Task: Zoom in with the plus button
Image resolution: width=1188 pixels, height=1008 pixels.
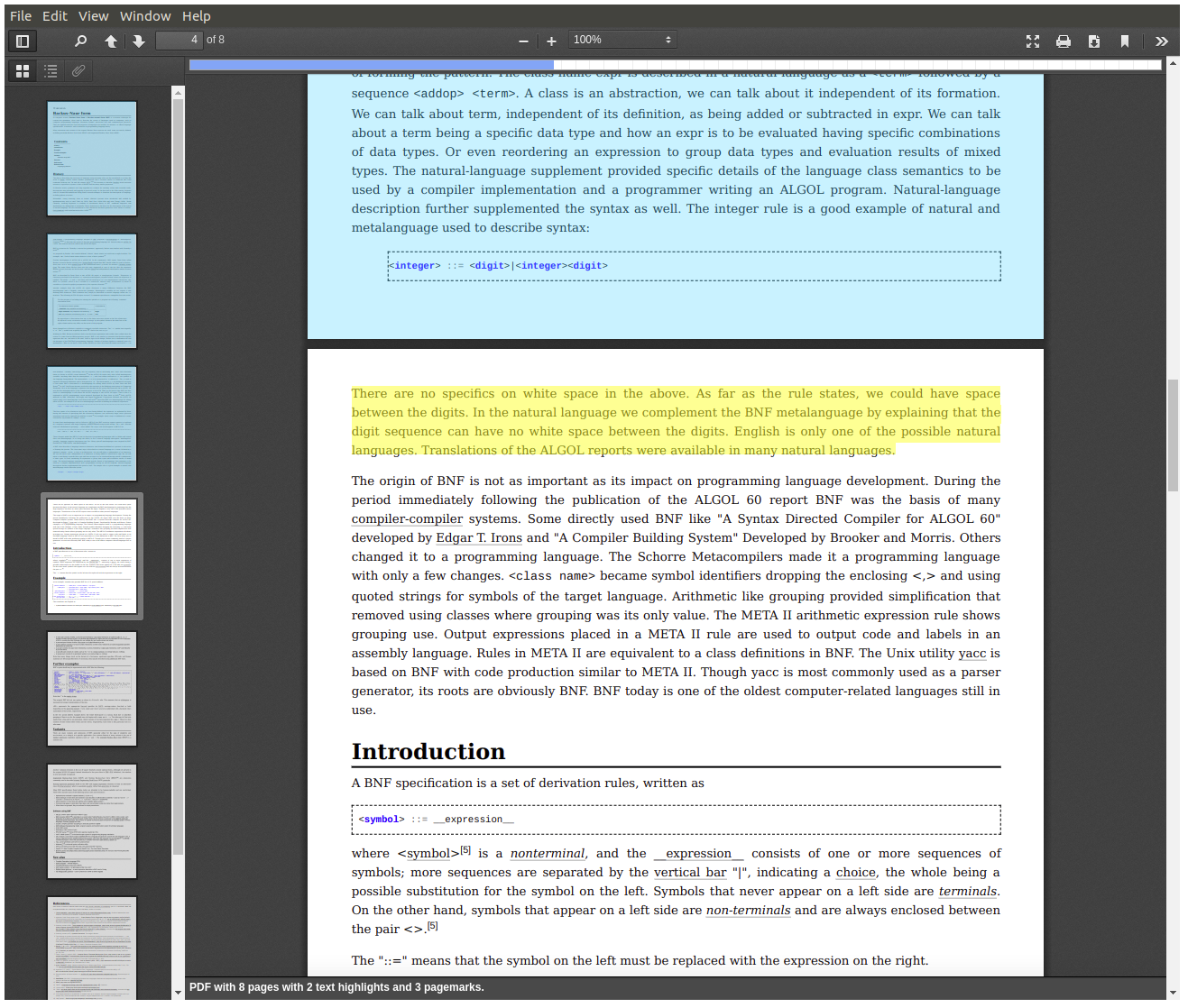Action: point(551,41)
